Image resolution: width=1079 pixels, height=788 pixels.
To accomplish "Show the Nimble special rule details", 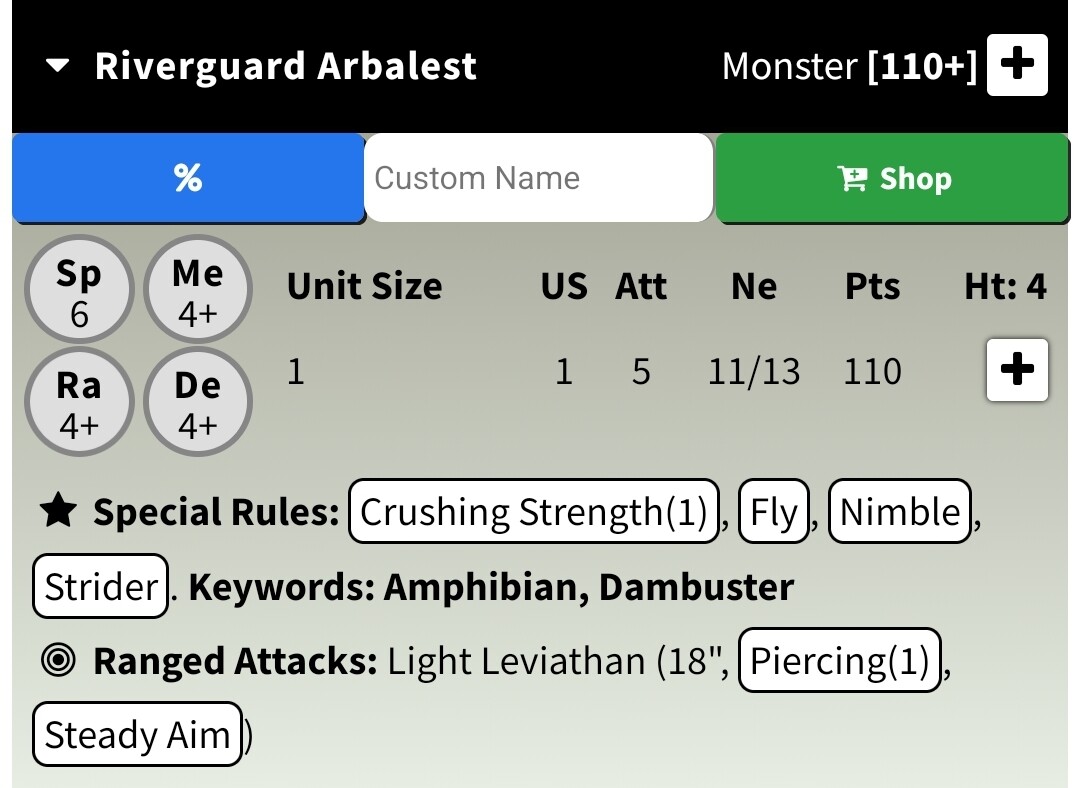I will coord(900,512).
